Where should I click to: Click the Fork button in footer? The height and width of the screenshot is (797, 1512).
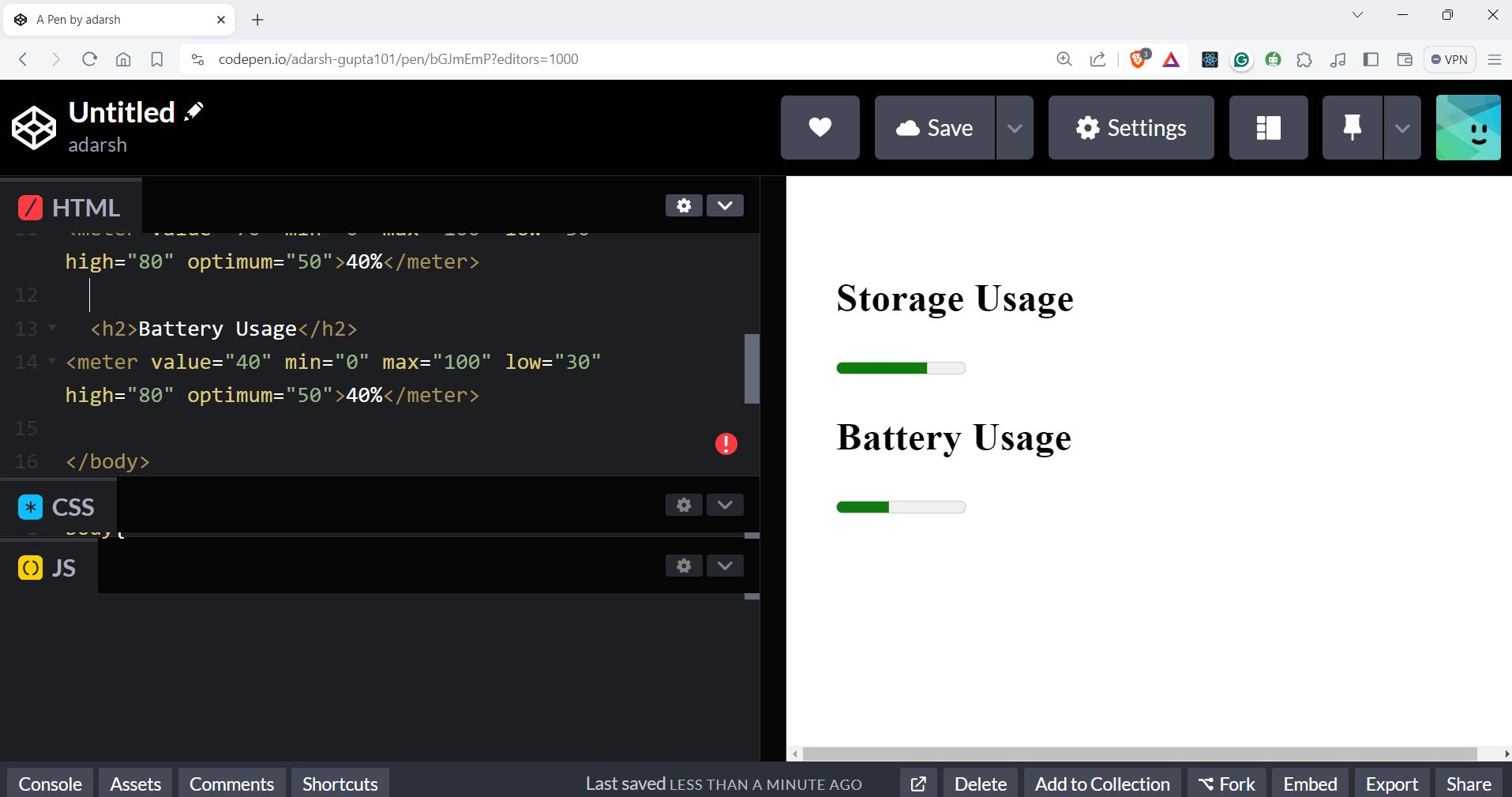(1226, 784)
